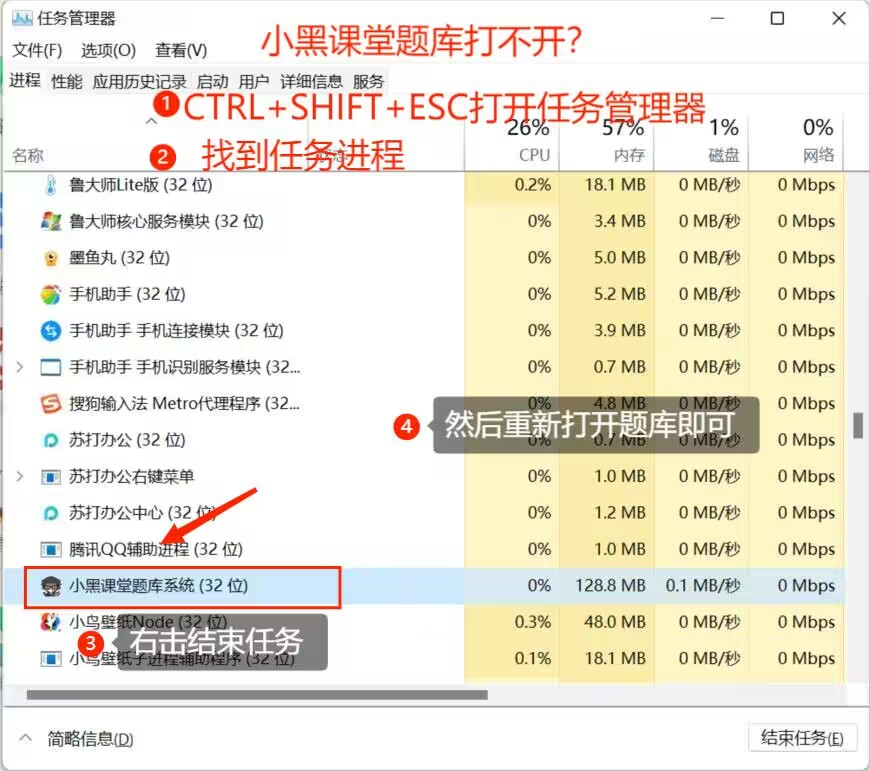
Task: Click the sort arrow above 名称 column
Action: pos(151,121)
